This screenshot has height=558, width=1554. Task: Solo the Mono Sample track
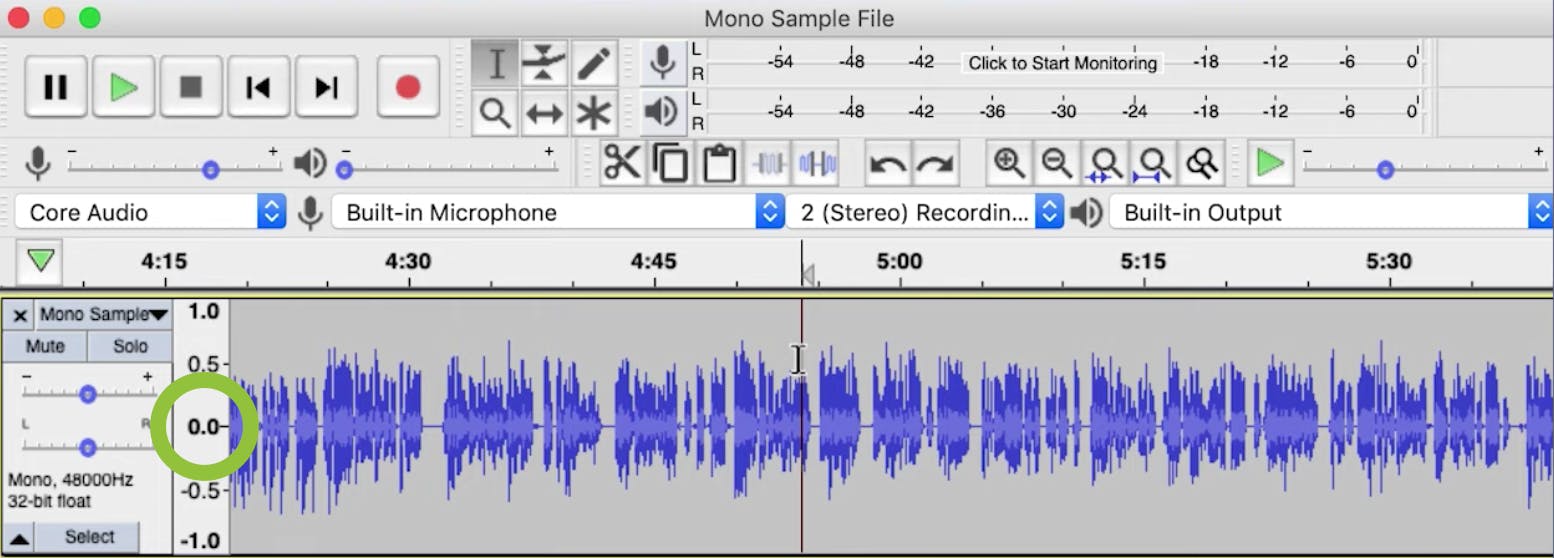[x=130, y=346]
